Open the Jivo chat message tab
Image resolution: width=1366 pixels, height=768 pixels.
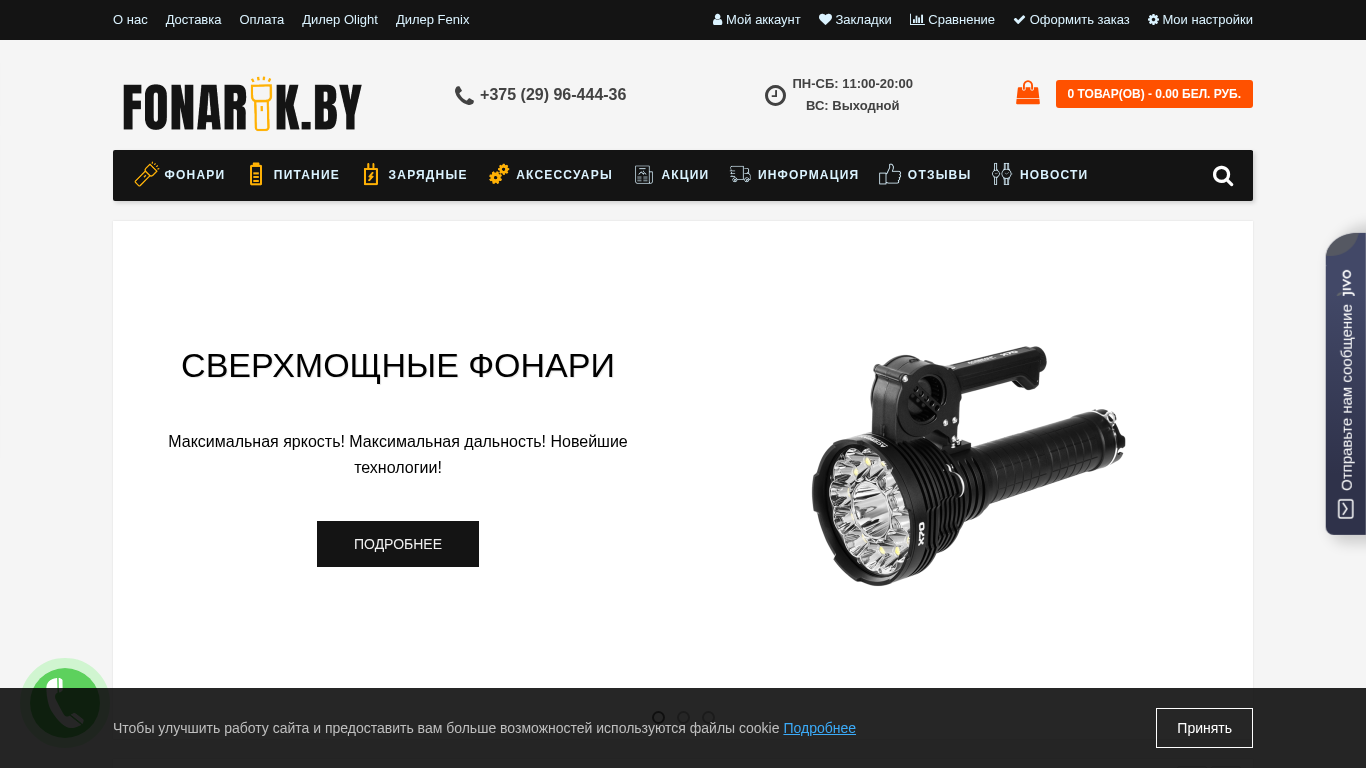(x=1346, y=384)
